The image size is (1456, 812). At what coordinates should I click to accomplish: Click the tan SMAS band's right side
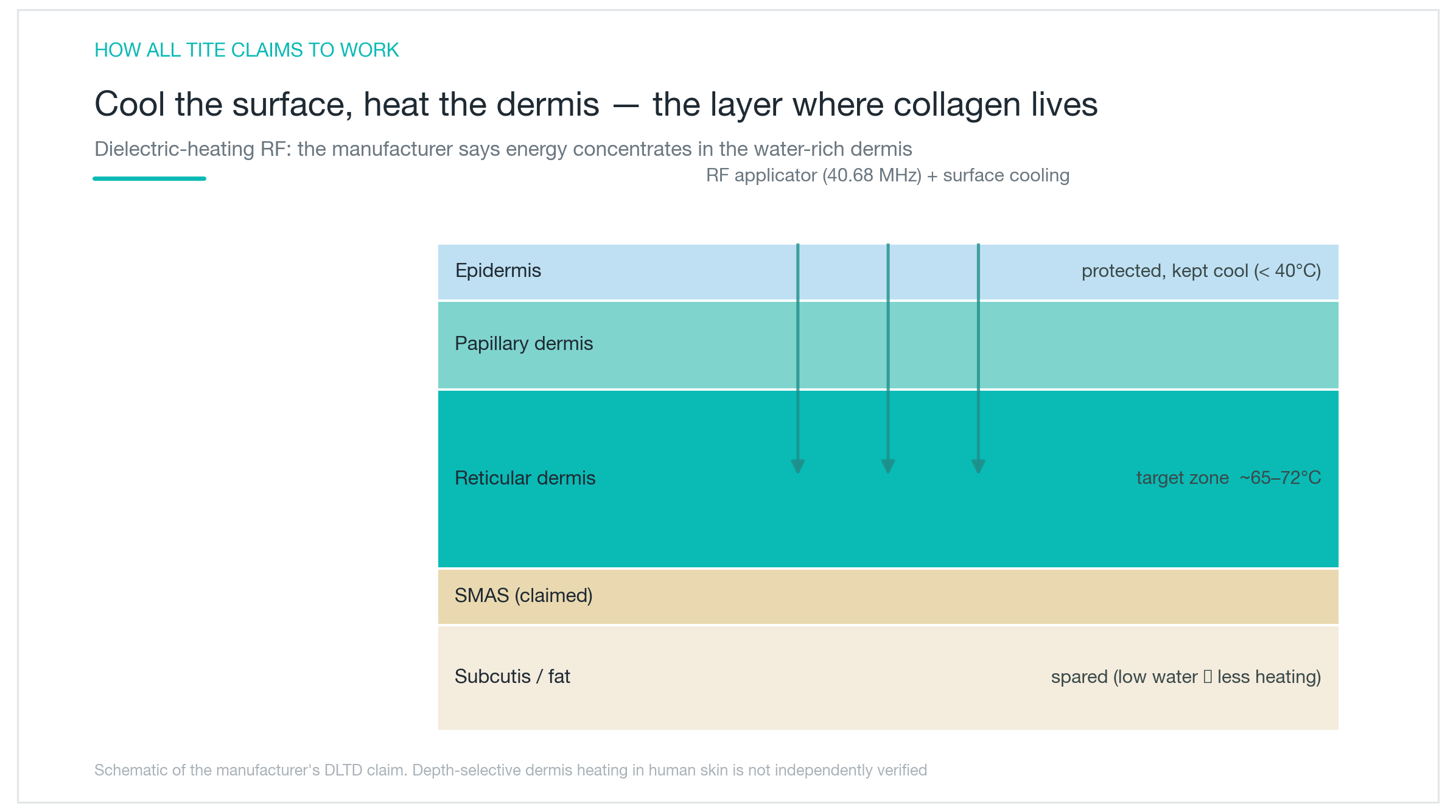1157,597
